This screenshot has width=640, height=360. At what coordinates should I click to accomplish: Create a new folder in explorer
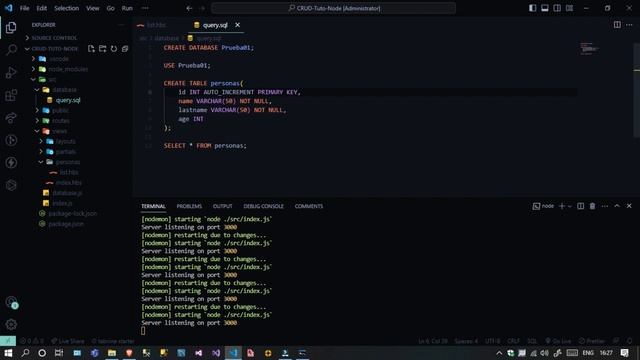click(102, 49)
